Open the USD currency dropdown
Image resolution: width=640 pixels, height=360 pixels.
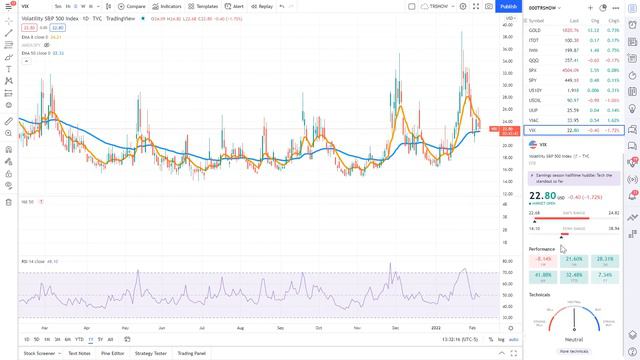point(510,18)
